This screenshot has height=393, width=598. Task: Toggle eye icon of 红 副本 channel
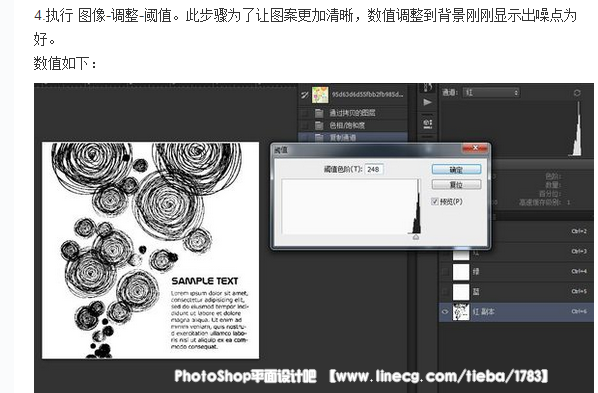[445, 312]
